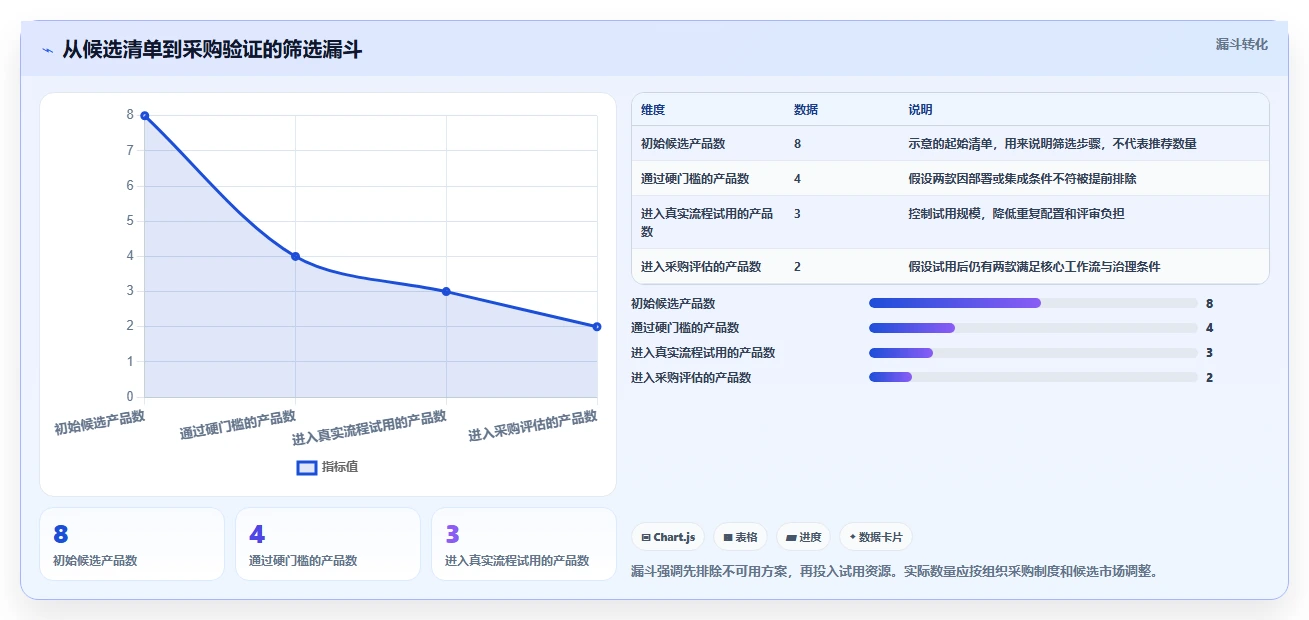
Task: Click table value 3 in 数据 column
Action: point(797,214)
